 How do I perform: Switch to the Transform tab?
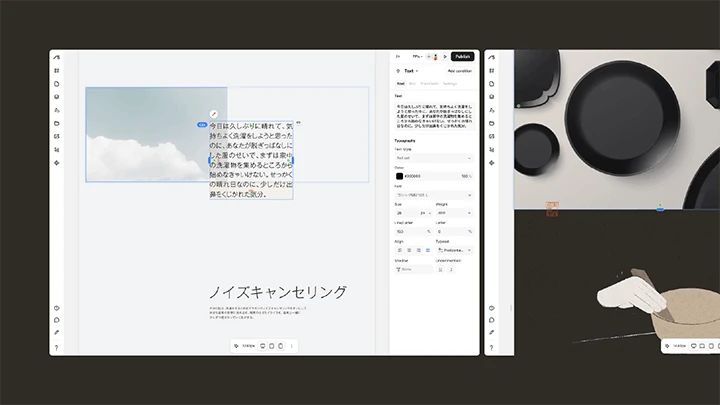429,84
